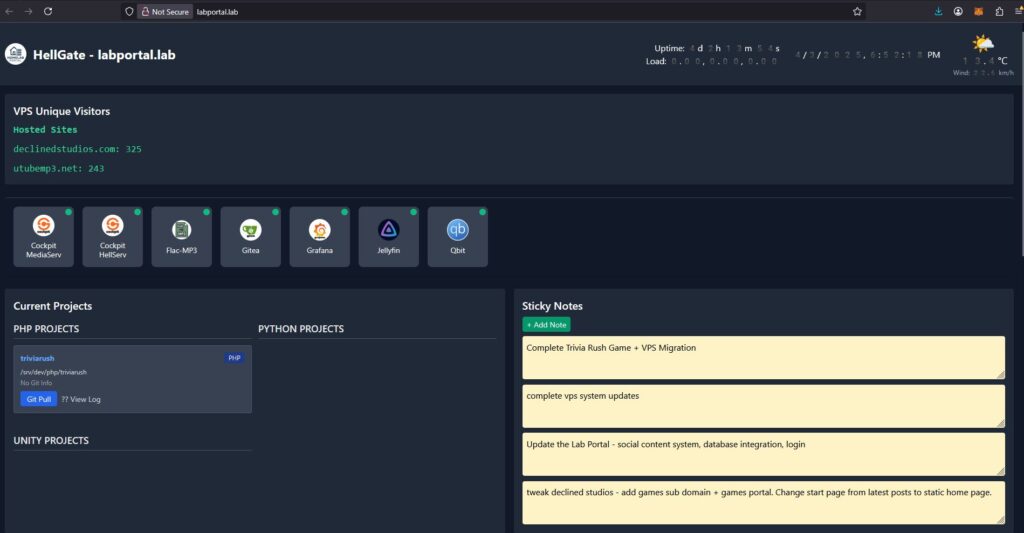Click the Current Projects heading
The width and height of the screenshot is (1024, 533).
pos(52,306)
